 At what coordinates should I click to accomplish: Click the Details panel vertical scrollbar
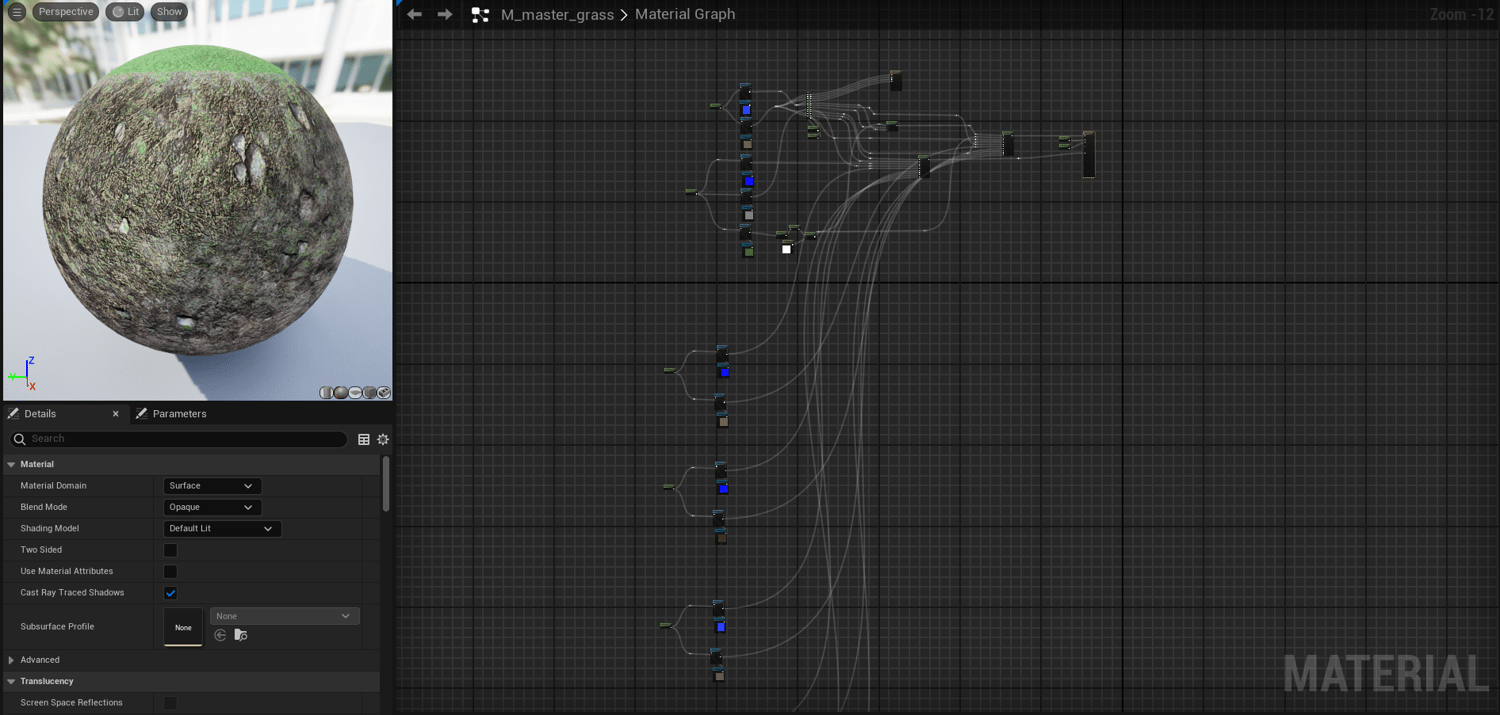(x=386, y=485)
